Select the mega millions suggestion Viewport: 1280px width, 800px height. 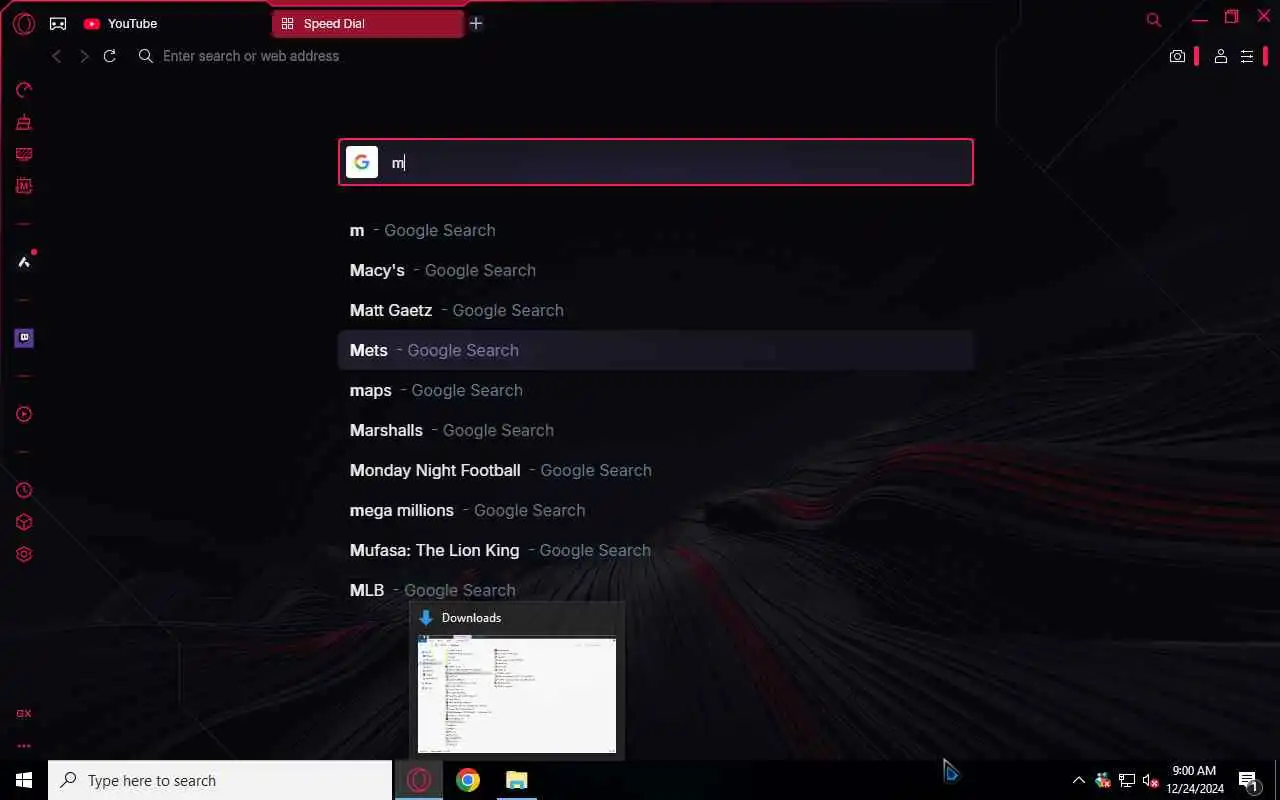click(656, 510)
